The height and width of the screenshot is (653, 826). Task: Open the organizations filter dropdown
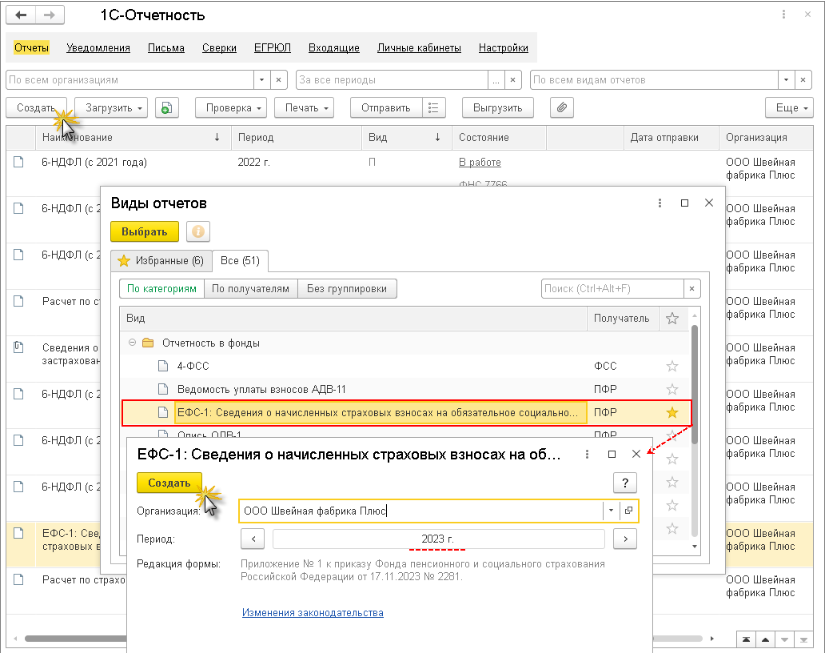click(262, 80)
